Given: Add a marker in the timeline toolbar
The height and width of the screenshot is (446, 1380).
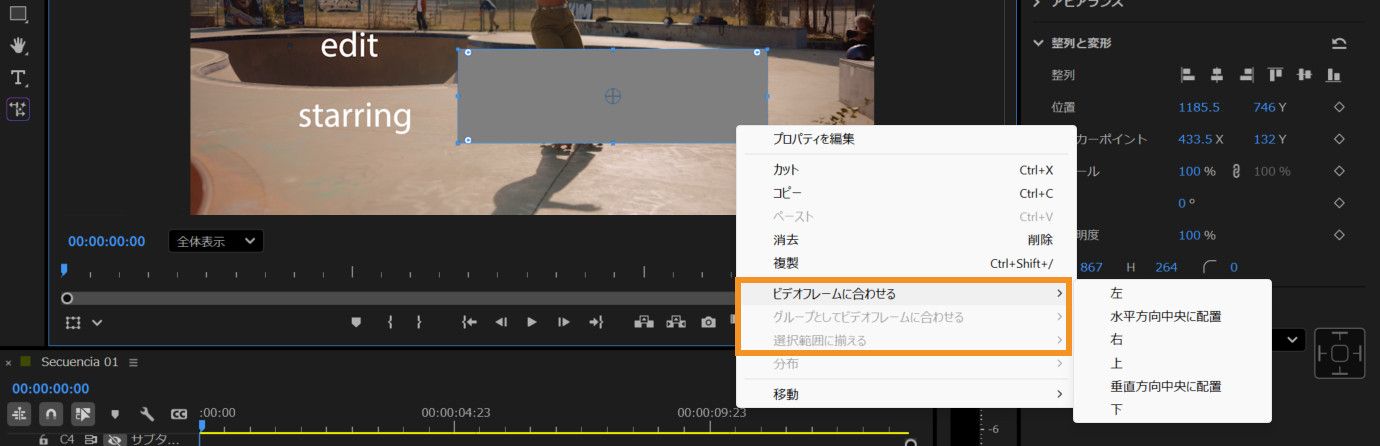Looking at the screenshot, I should (115, 413).
